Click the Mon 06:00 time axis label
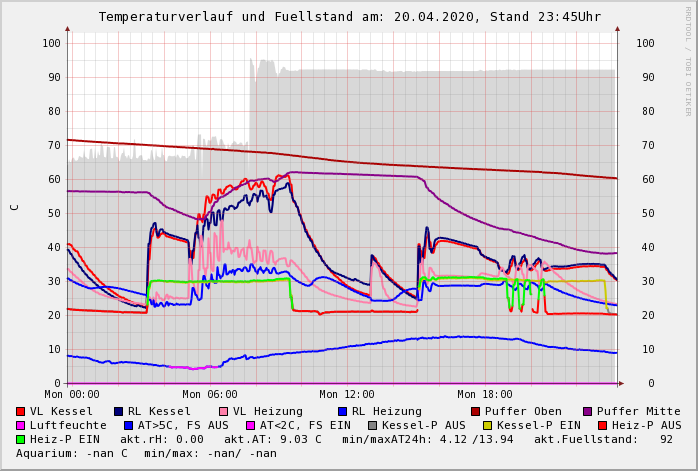 tap(210, 395)
